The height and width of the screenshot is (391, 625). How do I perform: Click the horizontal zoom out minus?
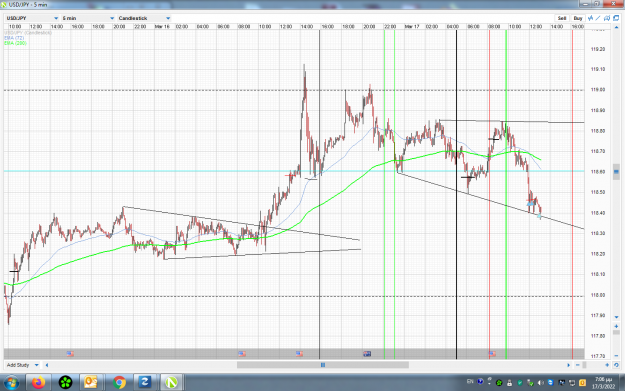(578, 365)
